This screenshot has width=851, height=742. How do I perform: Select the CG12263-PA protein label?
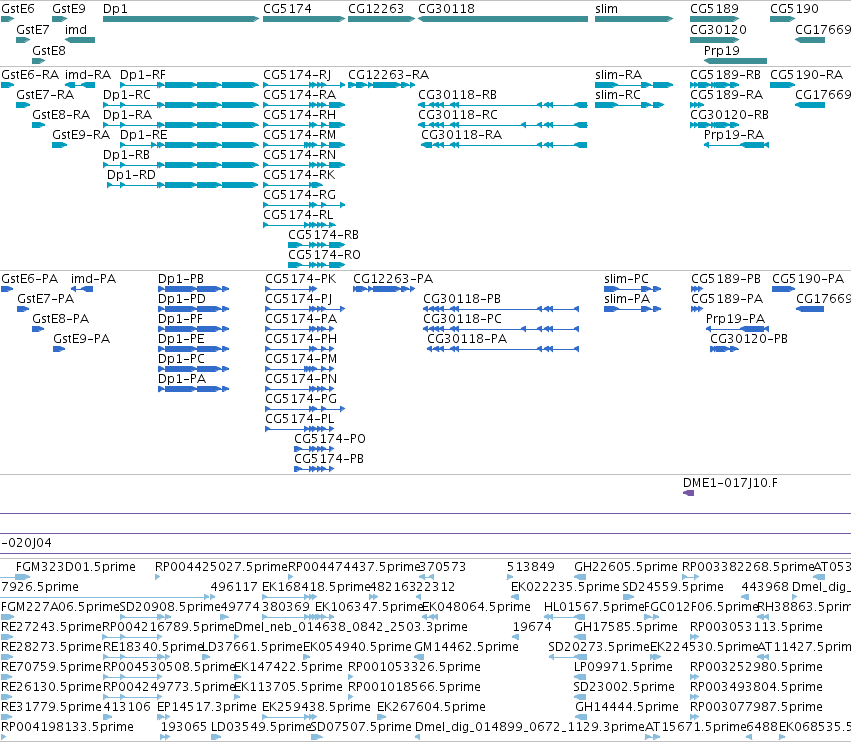point(393,278)
